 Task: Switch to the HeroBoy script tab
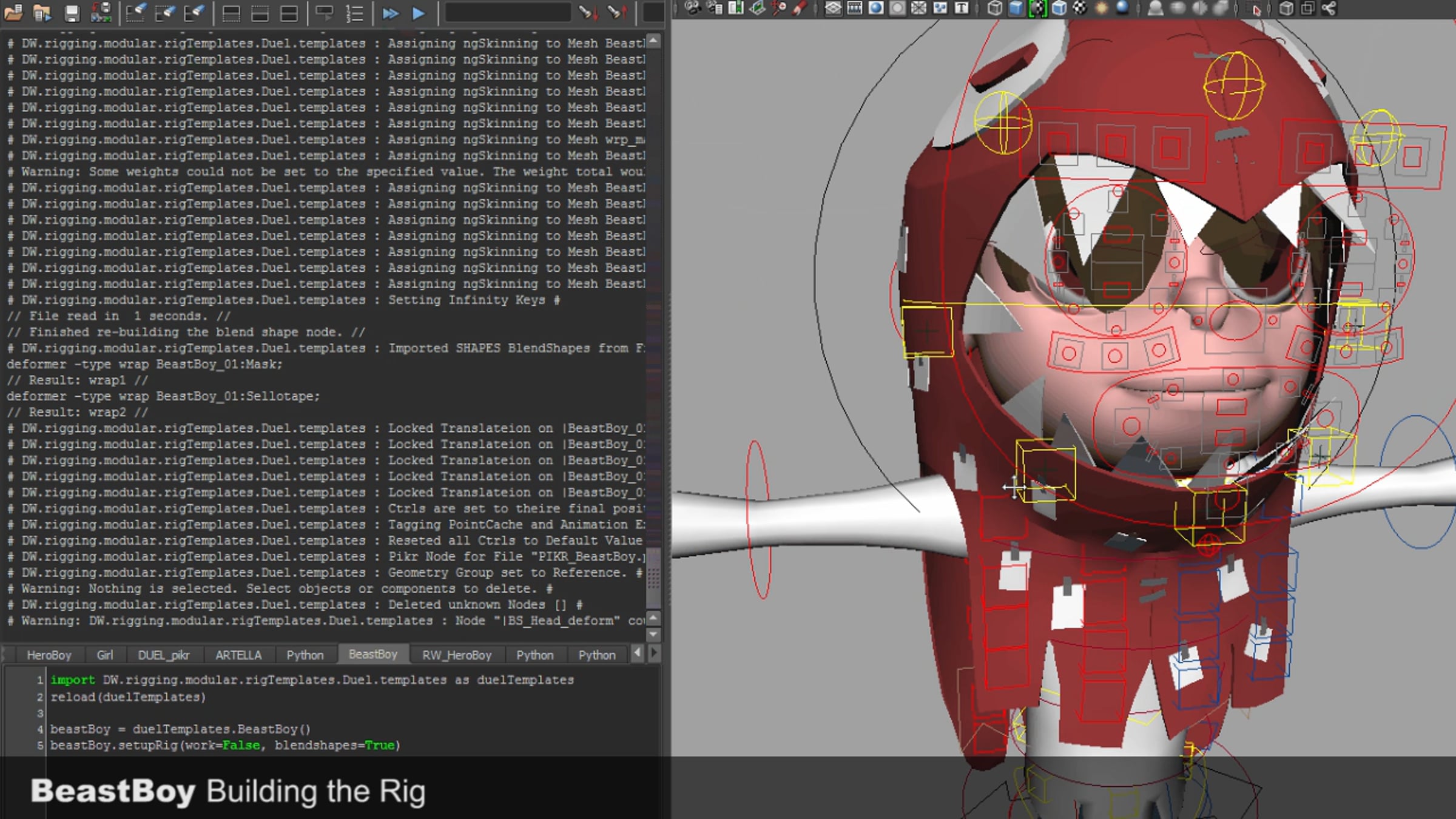pyautogui.click(x=49, y=655)
